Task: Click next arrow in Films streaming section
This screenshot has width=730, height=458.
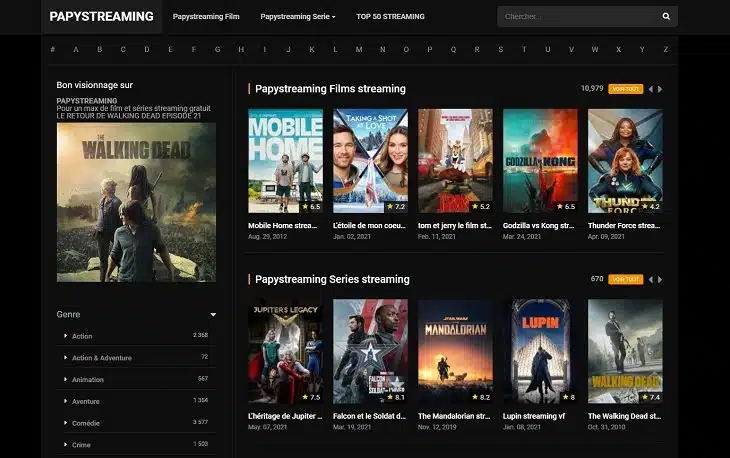Action: point(660,89)
